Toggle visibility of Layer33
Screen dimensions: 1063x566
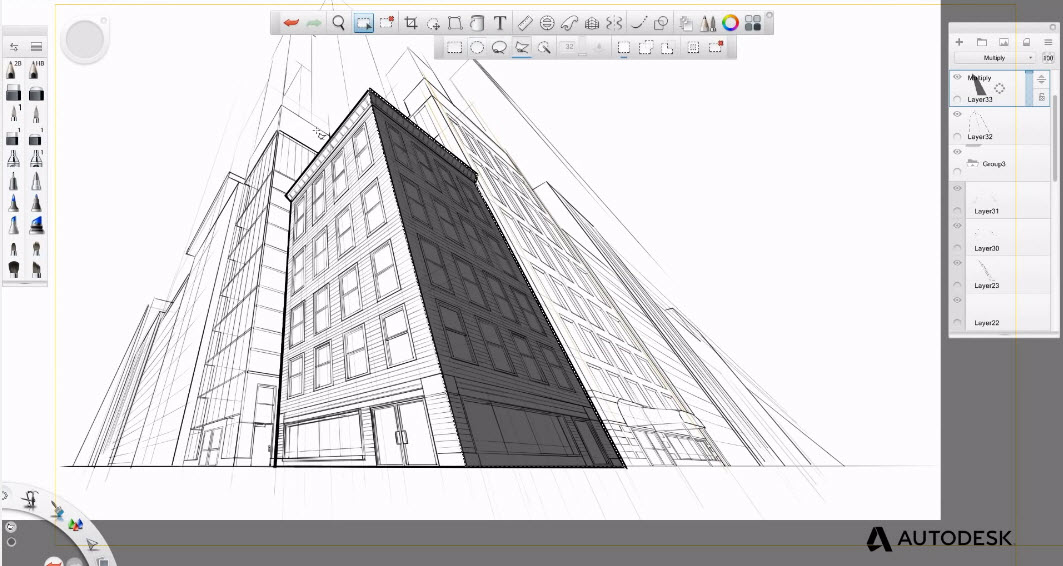click(957, 77)
